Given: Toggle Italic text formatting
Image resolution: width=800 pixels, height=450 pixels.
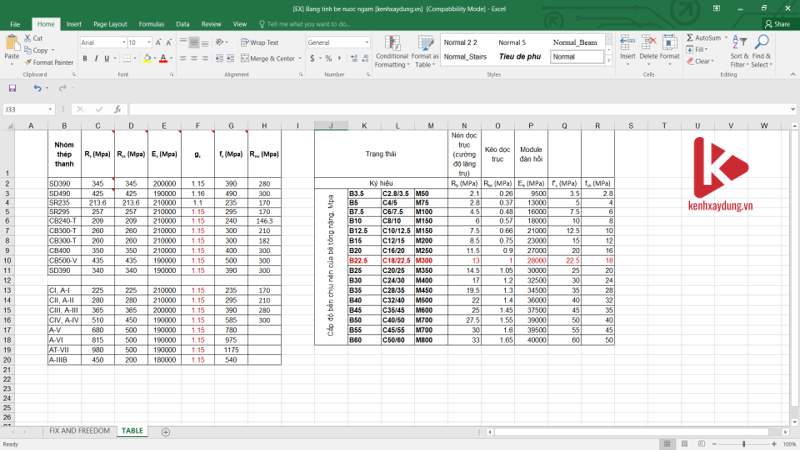Looking at the screenshot, I should tap(95, 59).
